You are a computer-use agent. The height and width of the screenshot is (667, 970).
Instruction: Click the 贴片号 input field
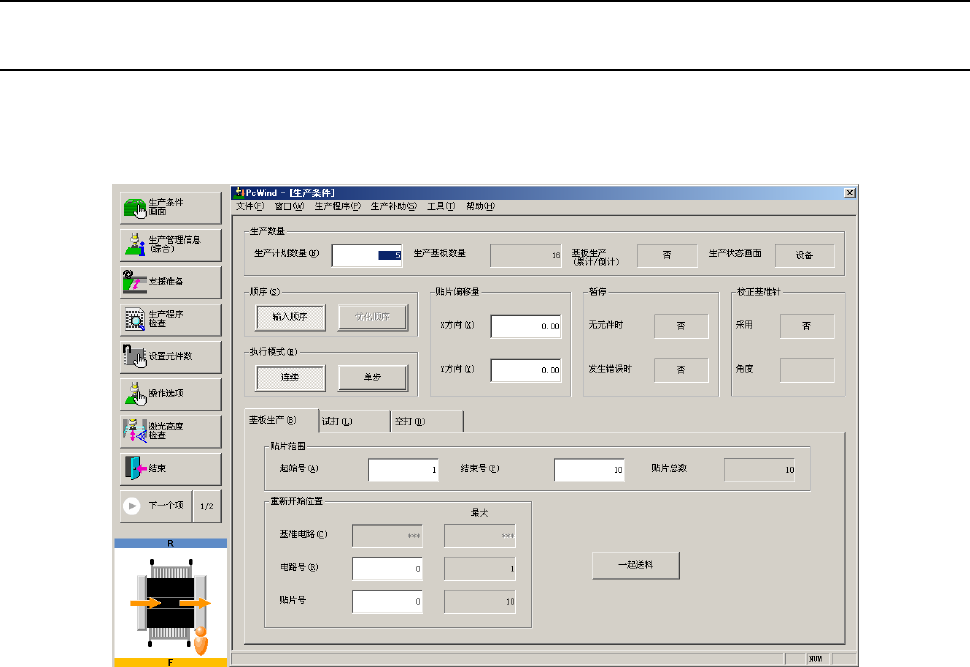tap(387, 601)
